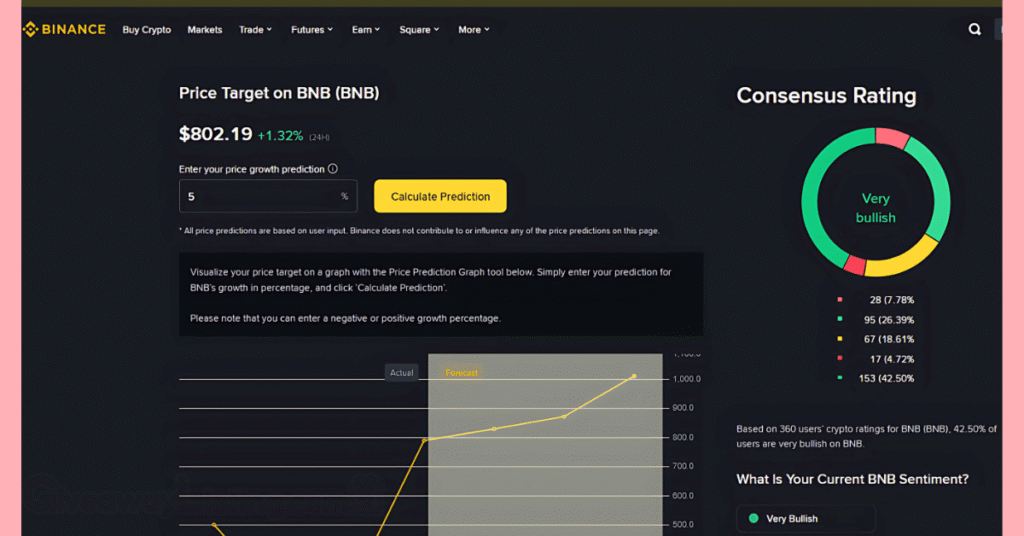1024x536 pixels.
Task: Expand the Trade menu
Action: tap(255, 29)
